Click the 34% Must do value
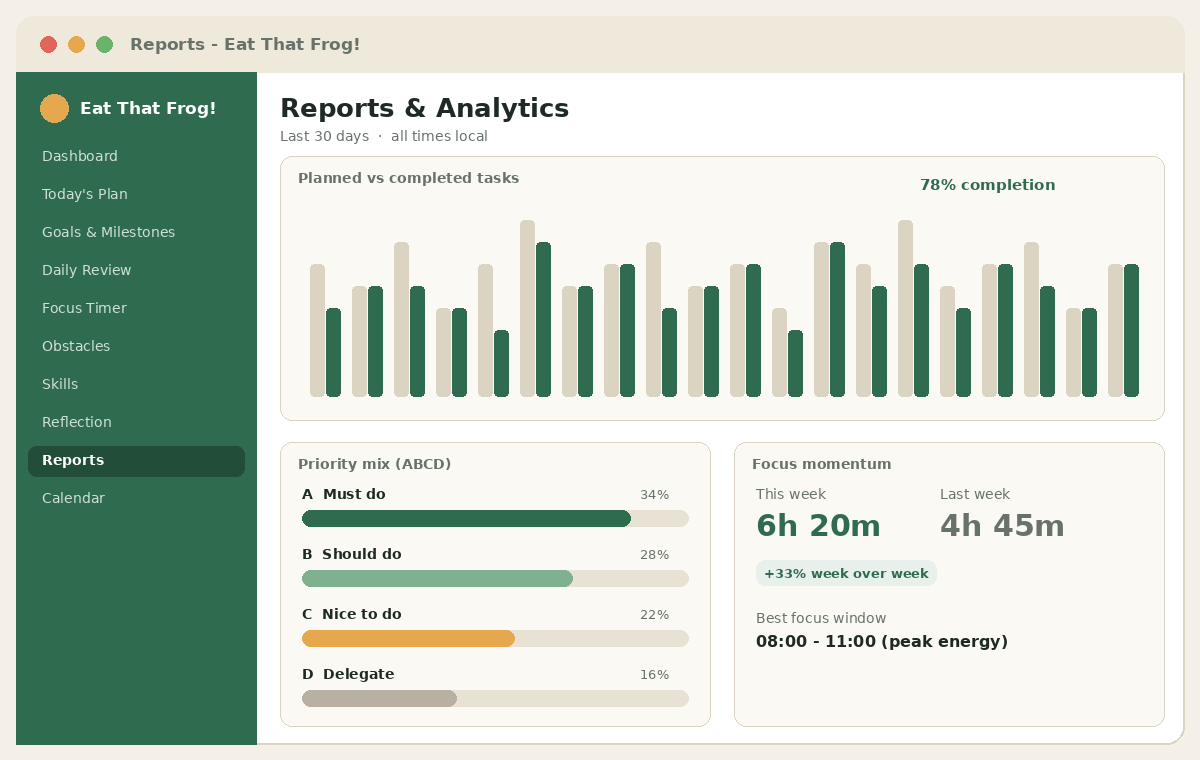 [x=654, y=494]
